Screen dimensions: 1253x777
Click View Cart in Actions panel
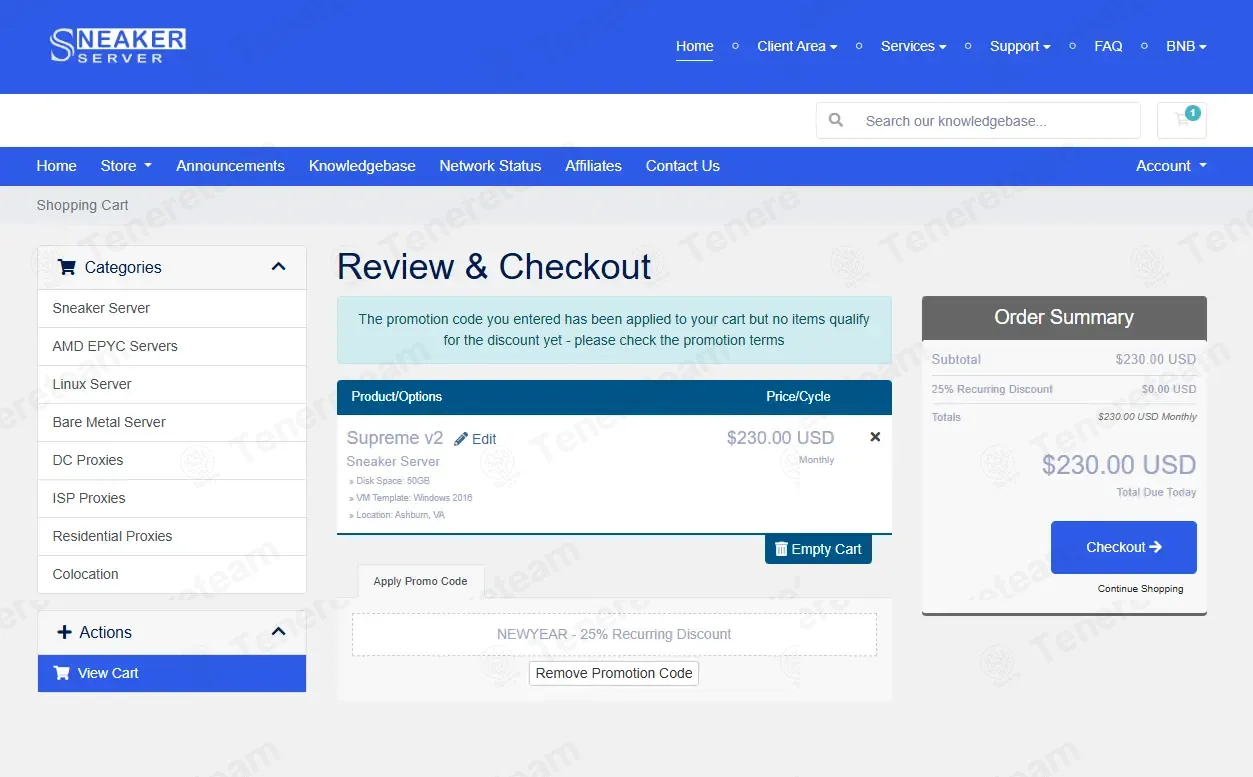[172, 673]
